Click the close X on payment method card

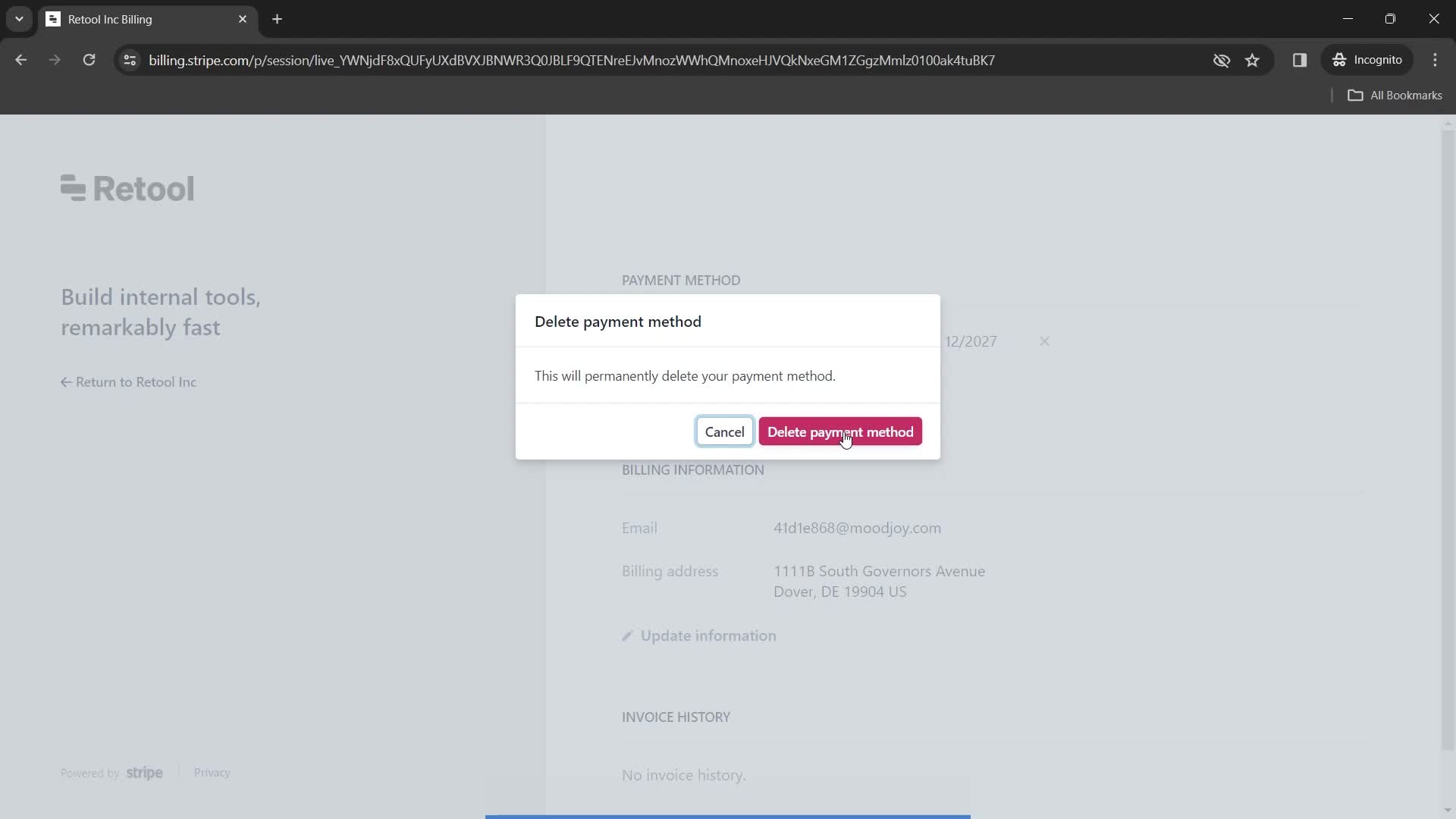click(x=1043, y=341)
